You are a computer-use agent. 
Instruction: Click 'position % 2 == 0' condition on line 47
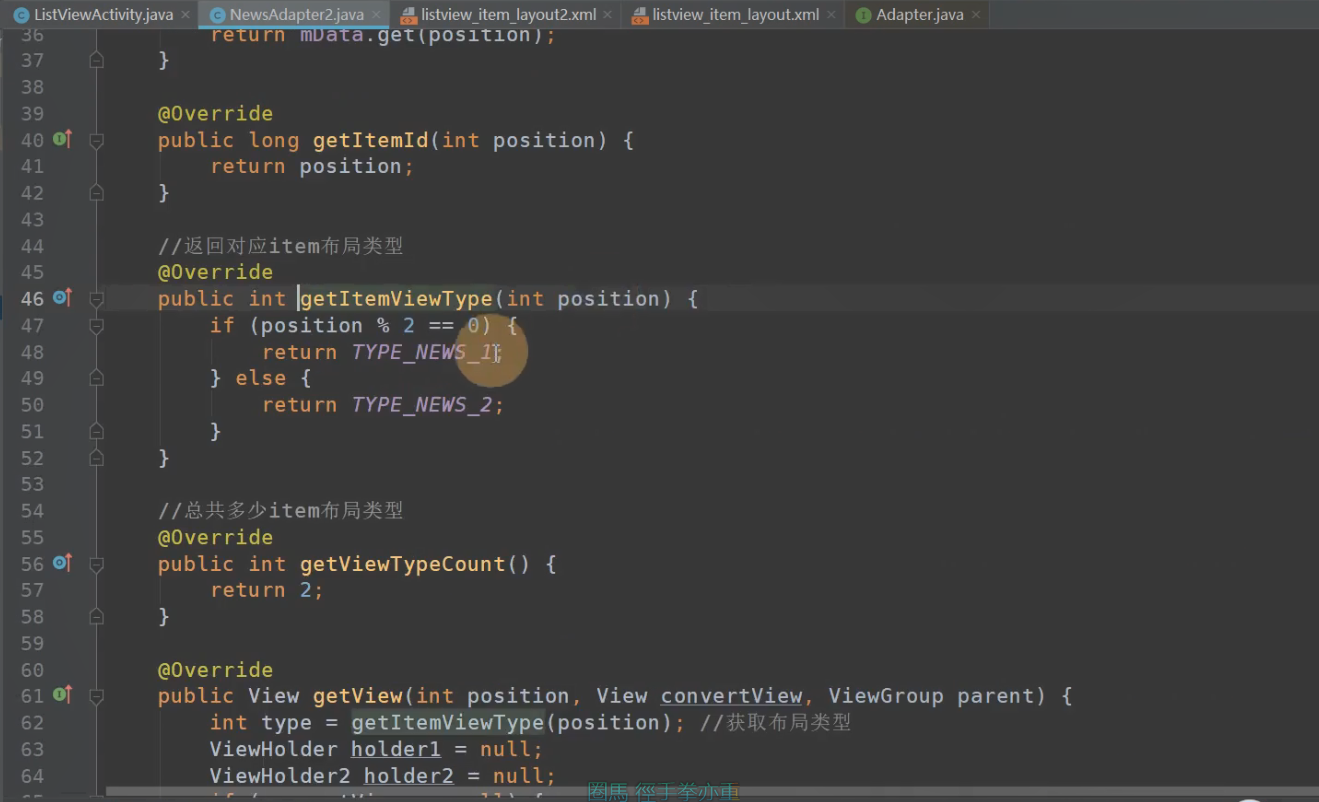370,325
